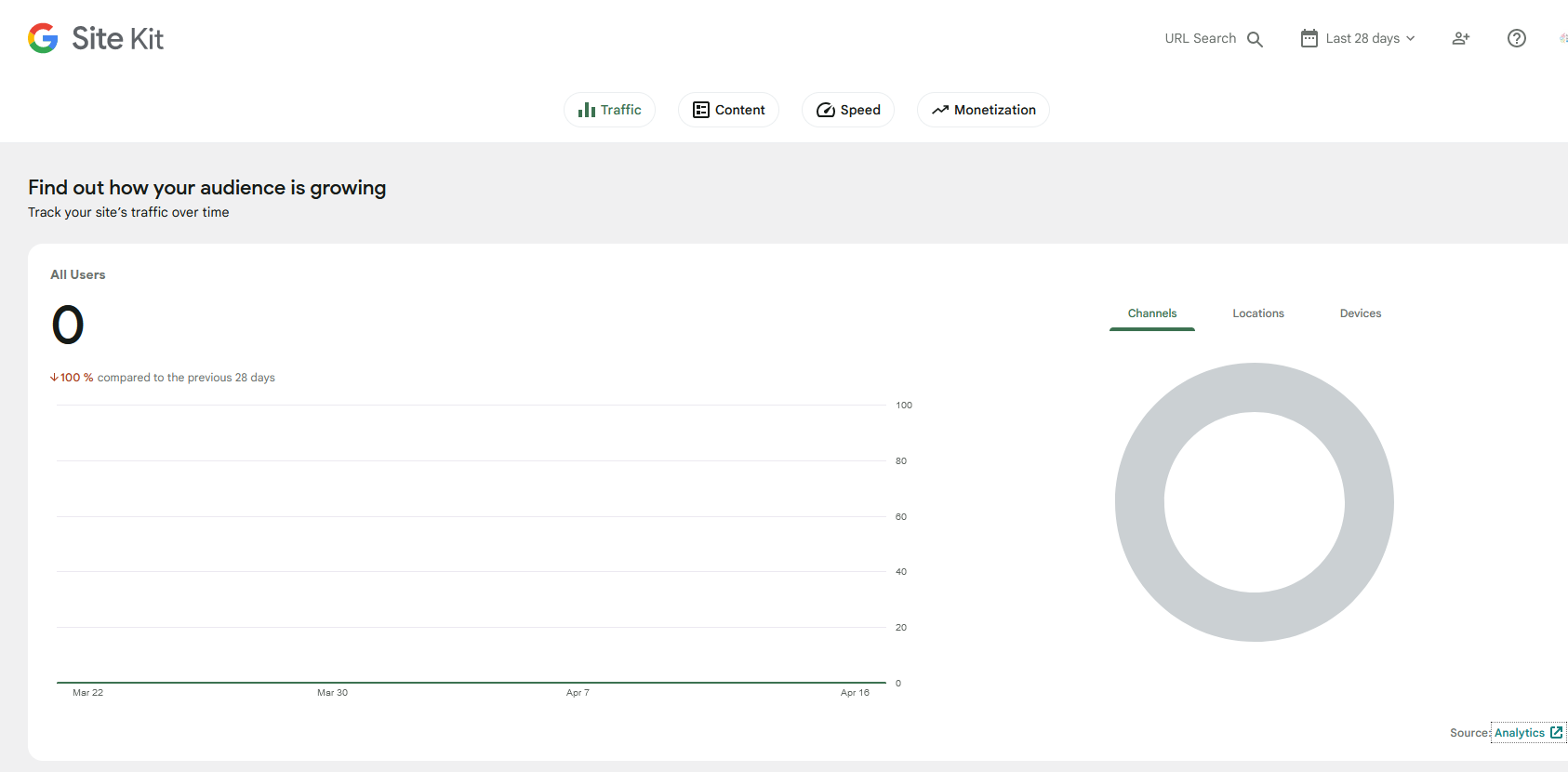Switch to the Locations tab
The image size is (1568, 772).
tap(1258, 313)
